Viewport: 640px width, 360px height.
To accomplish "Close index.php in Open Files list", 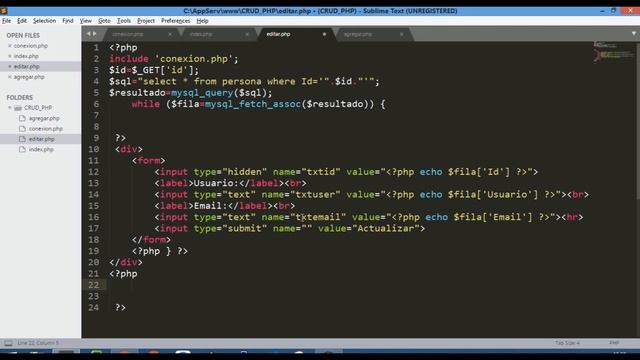I will point(10,56).
